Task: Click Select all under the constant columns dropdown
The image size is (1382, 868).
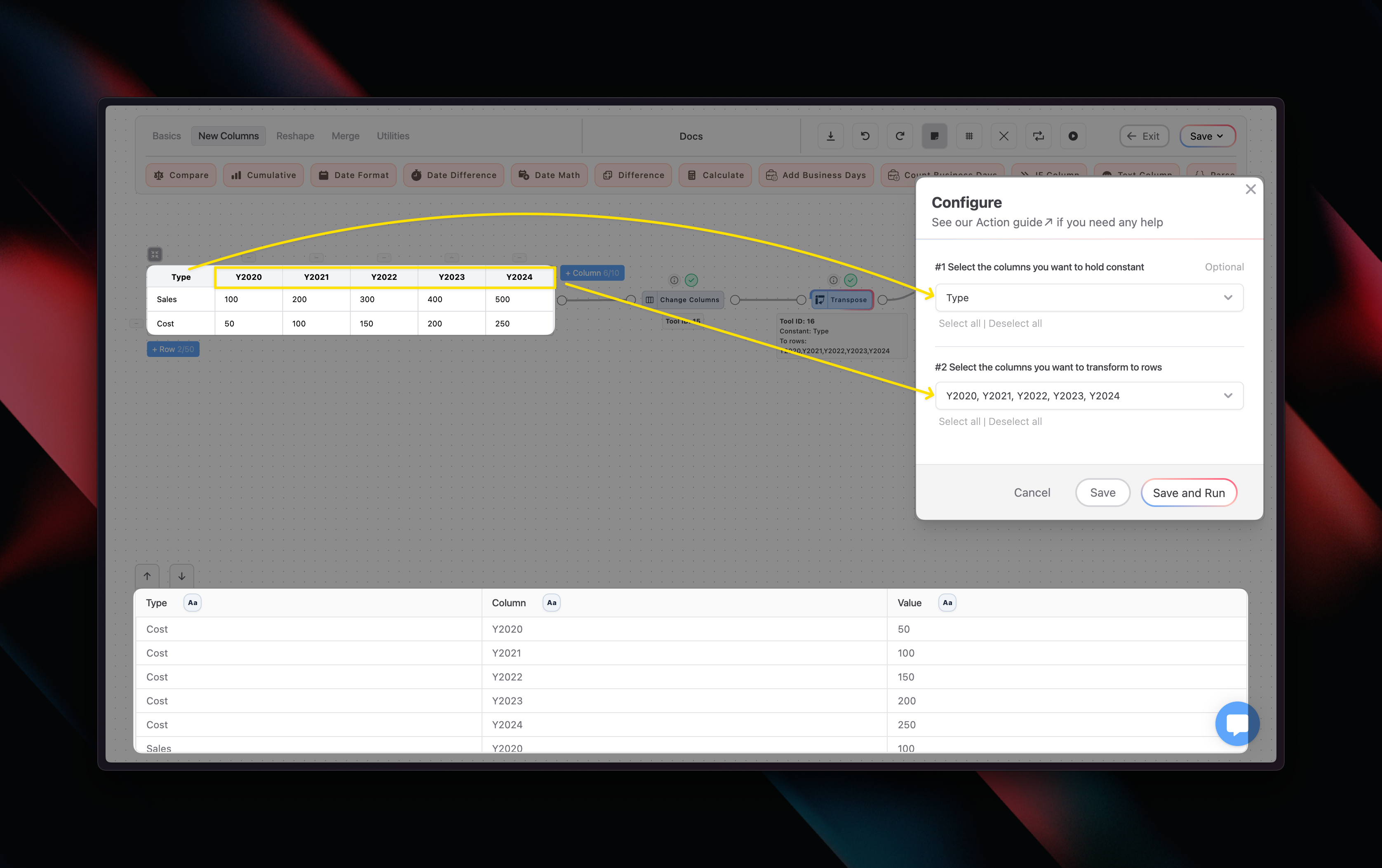Action: click(x=959, y=324)
